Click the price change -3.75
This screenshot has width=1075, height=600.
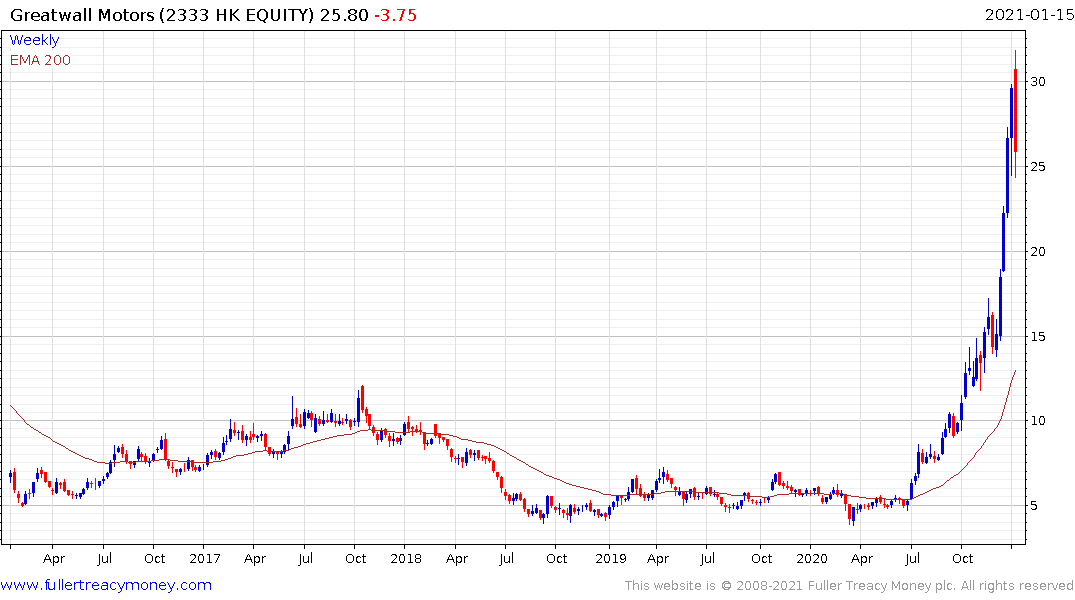(396, 15)
